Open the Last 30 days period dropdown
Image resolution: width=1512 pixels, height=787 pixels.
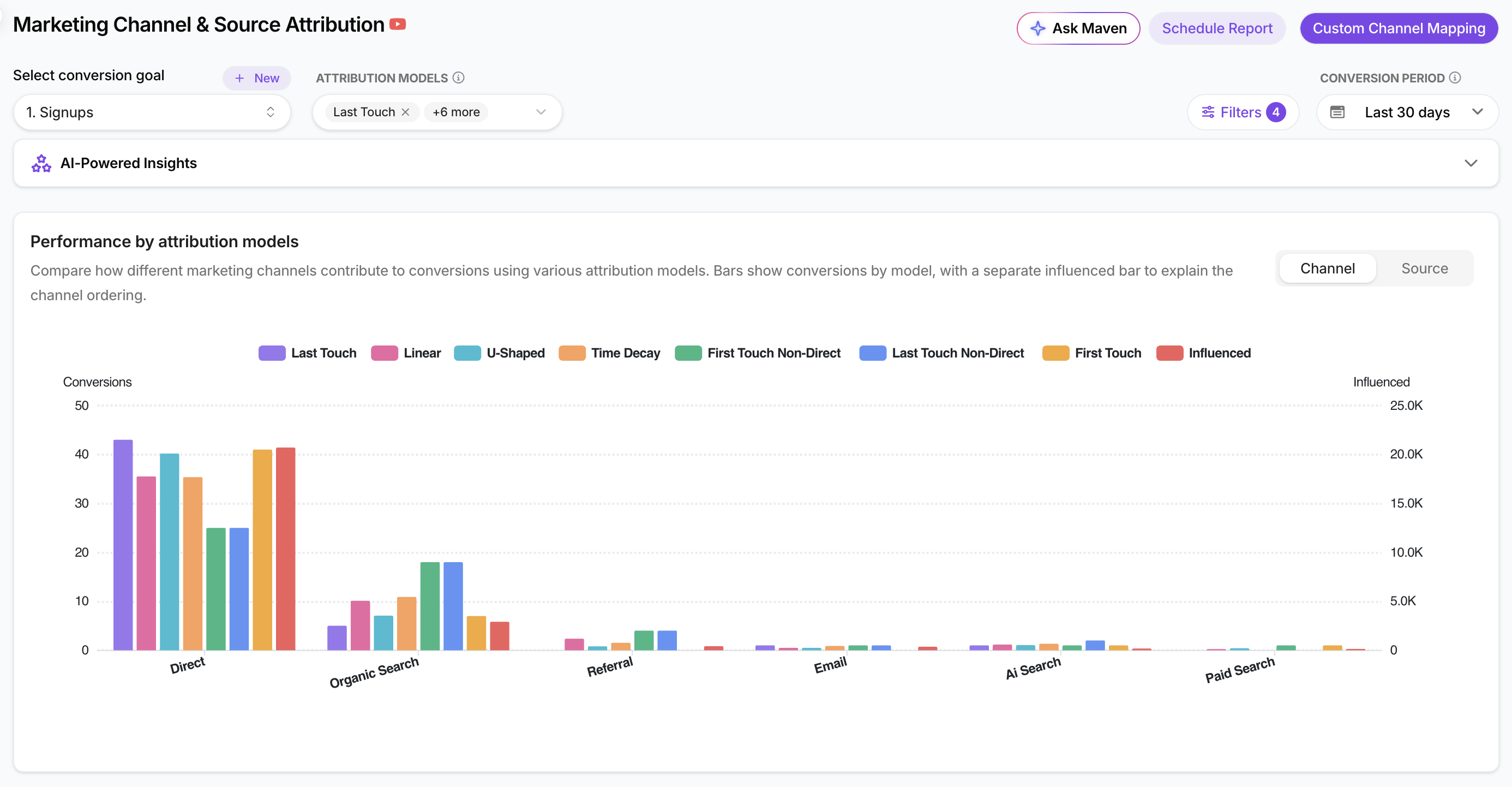pos(1407,111)
